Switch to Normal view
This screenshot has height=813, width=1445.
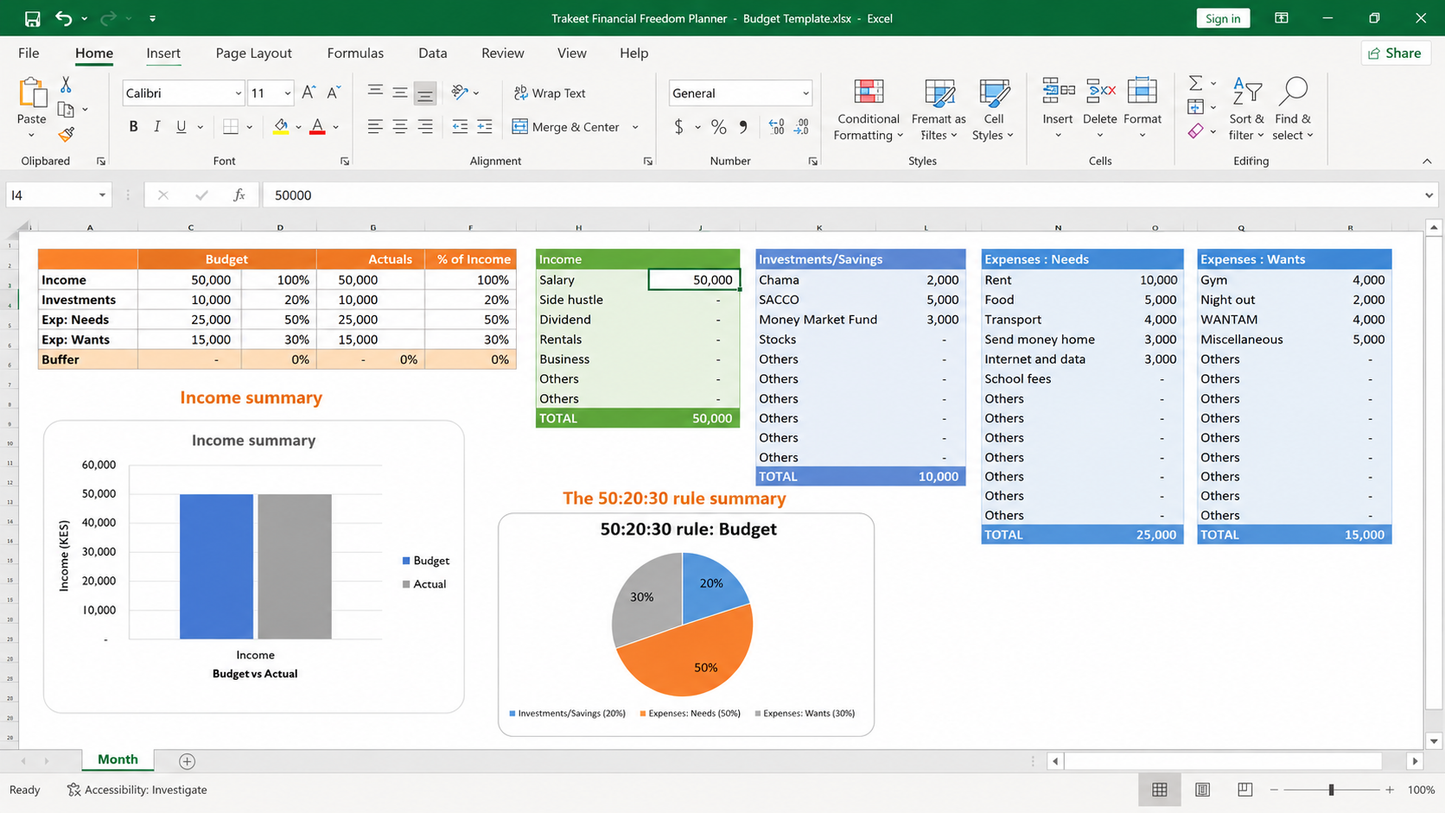tap(1160, 790)
